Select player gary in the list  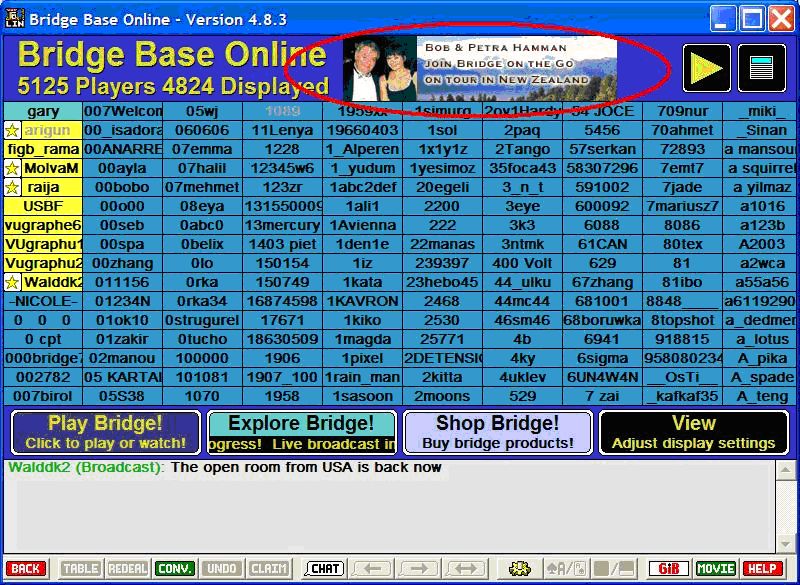coord(43,112)
